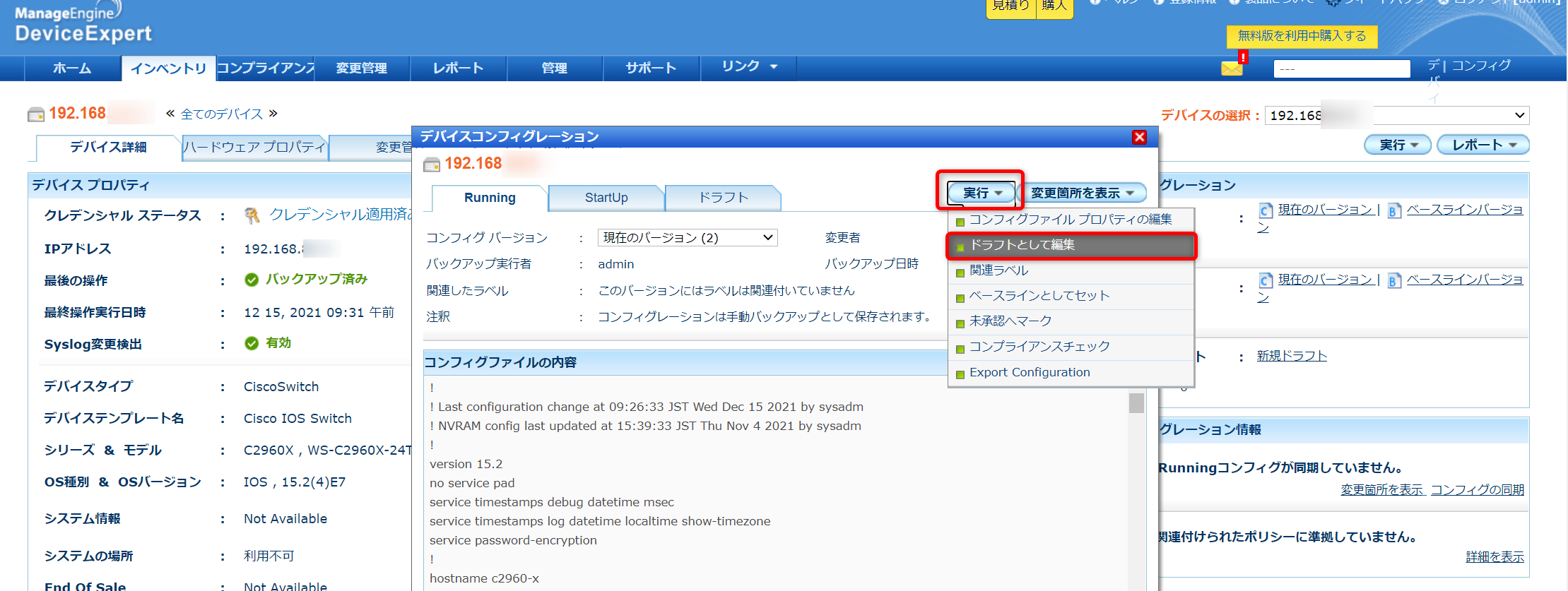The width and height of the screenshot is (1568, 591).
Task: Open the upper ベースラインバージョン link
Action: pos(1391,218)
